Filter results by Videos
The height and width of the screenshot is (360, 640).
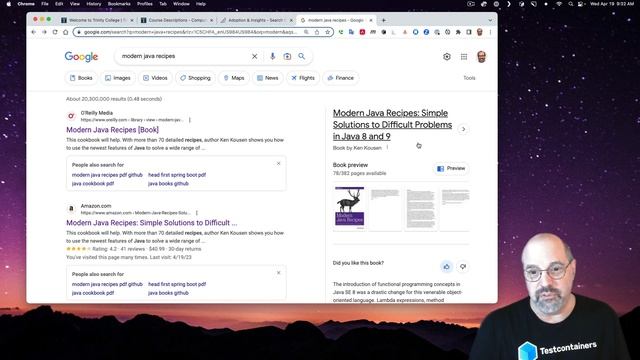[x=155, y=78]
